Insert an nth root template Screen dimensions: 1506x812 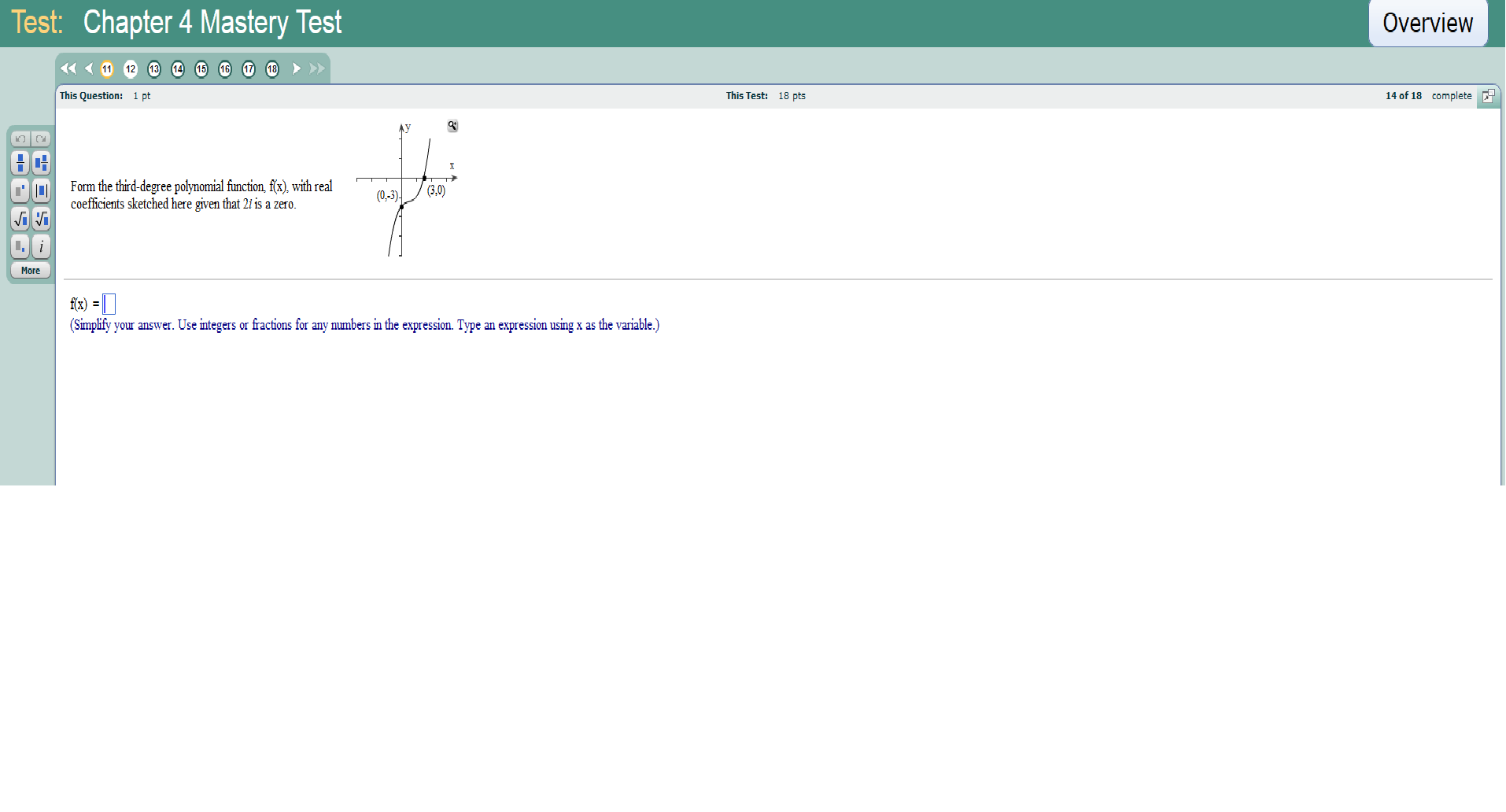(41, 219)
